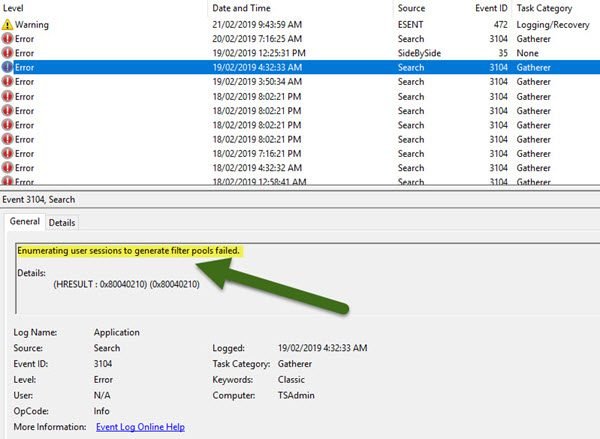The width and height of the screenshot is (600, 439).
Task: Click the Keywords value 'Classic'
Action: tap(291, 379)
